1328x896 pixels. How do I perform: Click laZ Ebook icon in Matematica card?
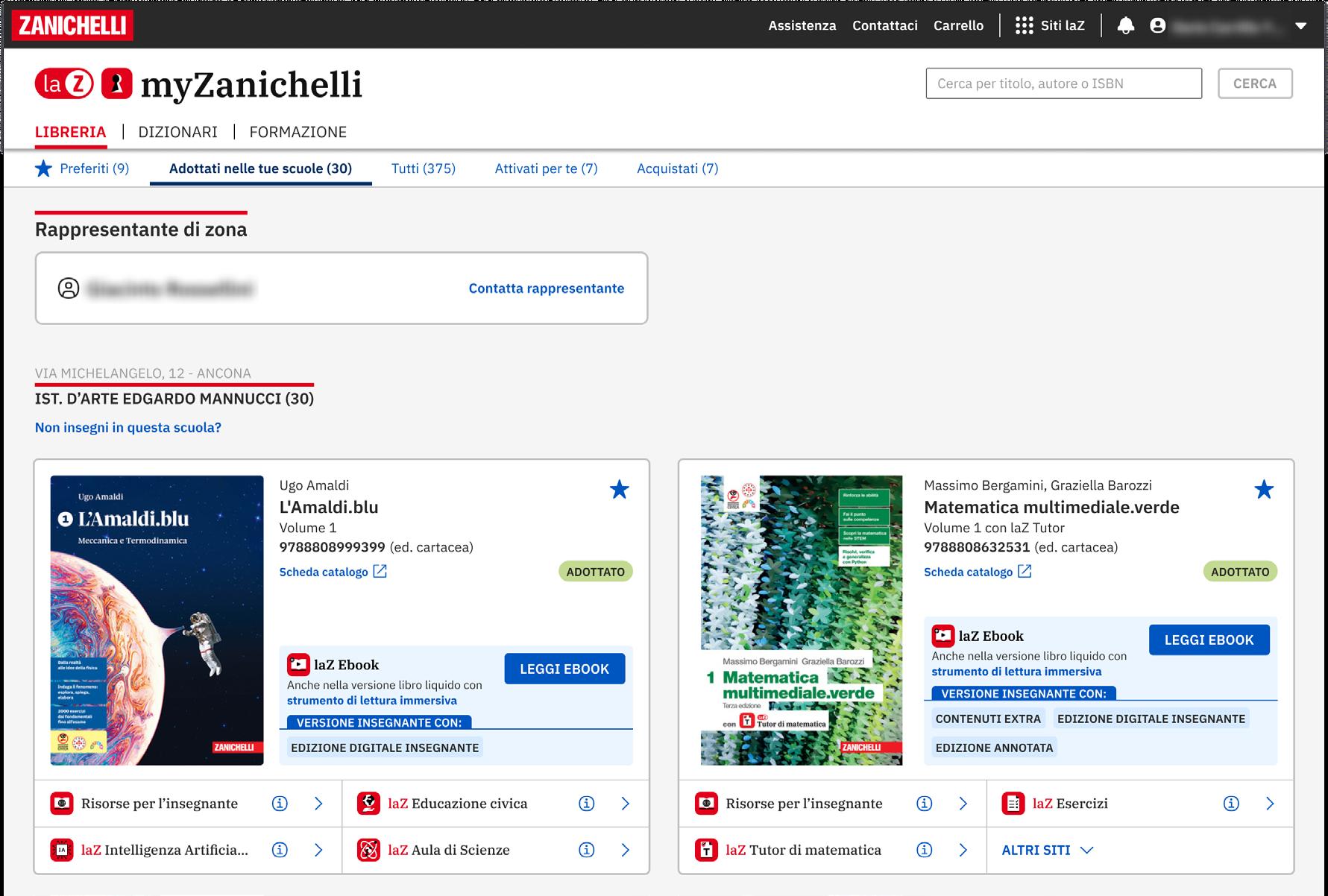pos(943,636)
